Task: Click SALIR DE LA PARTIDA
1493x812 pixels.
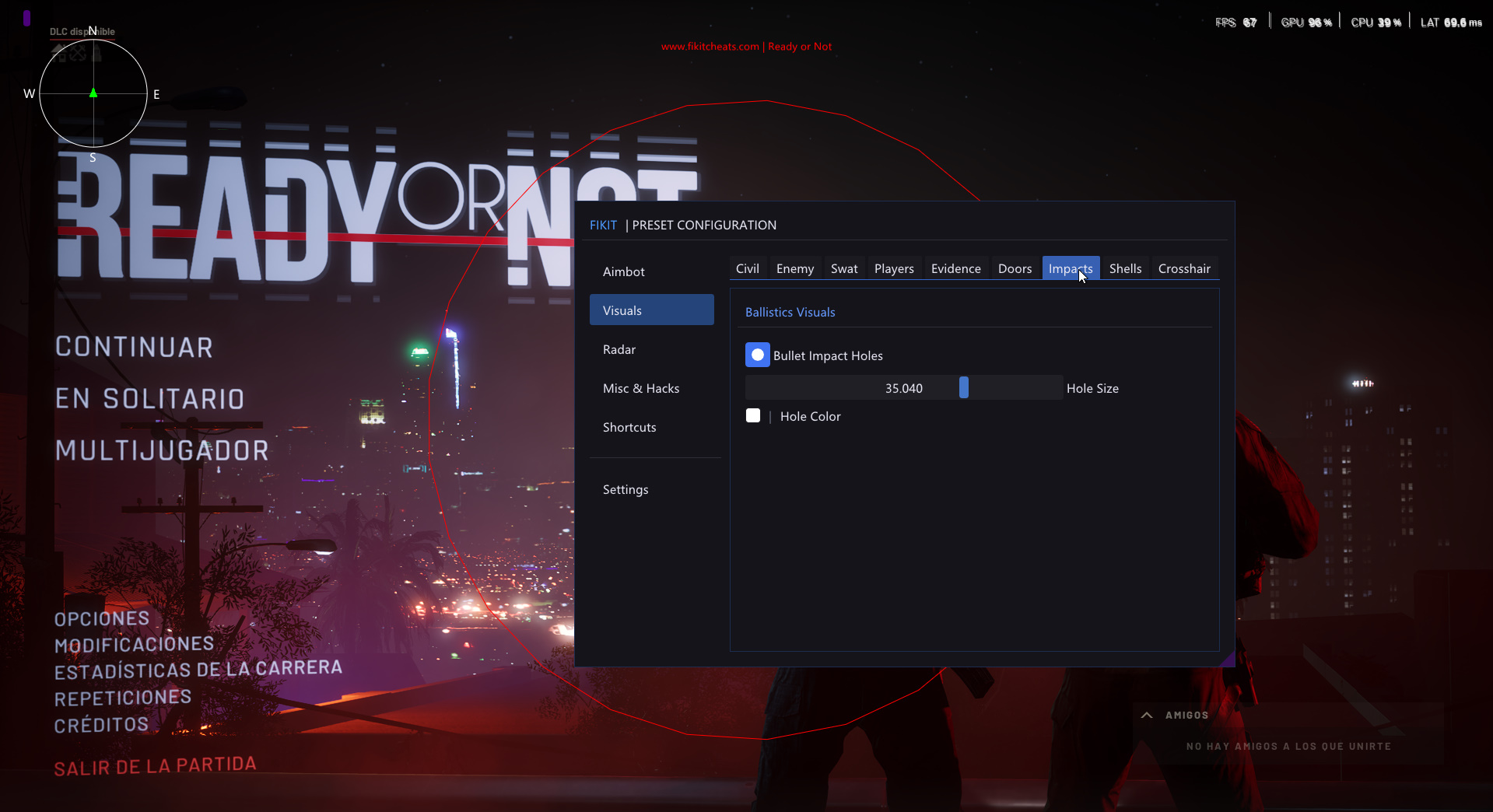Action: pyautogui.click(x=154, y=765)
